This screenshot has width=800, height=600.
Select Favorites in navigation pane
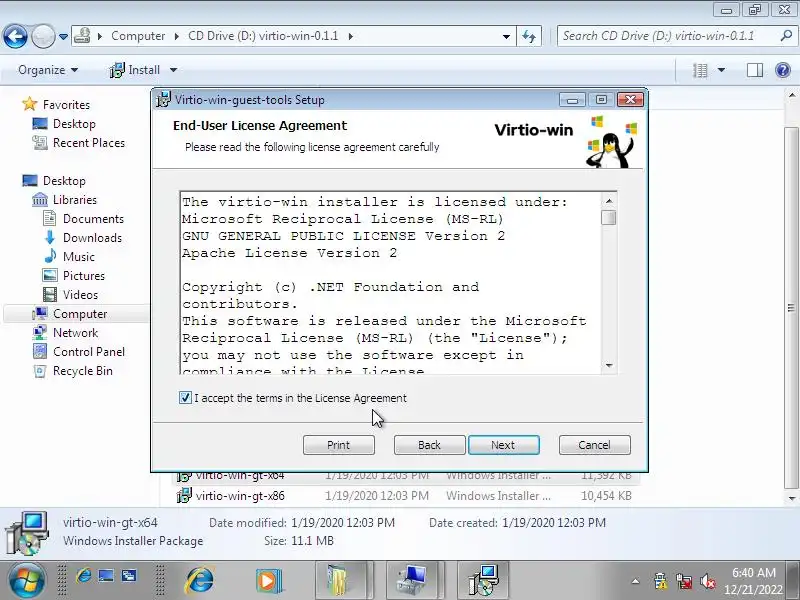coord(66,105)
